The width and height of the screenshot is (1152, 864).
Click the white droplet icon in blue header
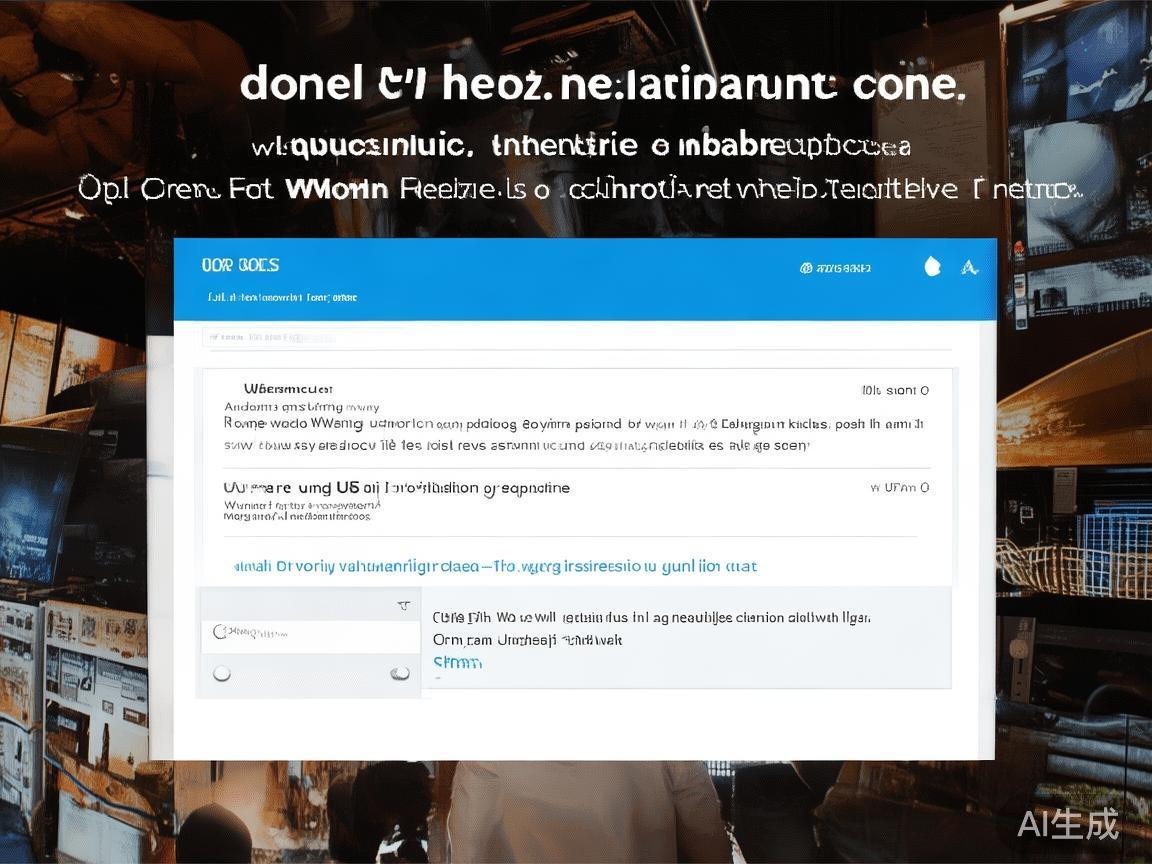pyautogui.click(x=932, y=266)
